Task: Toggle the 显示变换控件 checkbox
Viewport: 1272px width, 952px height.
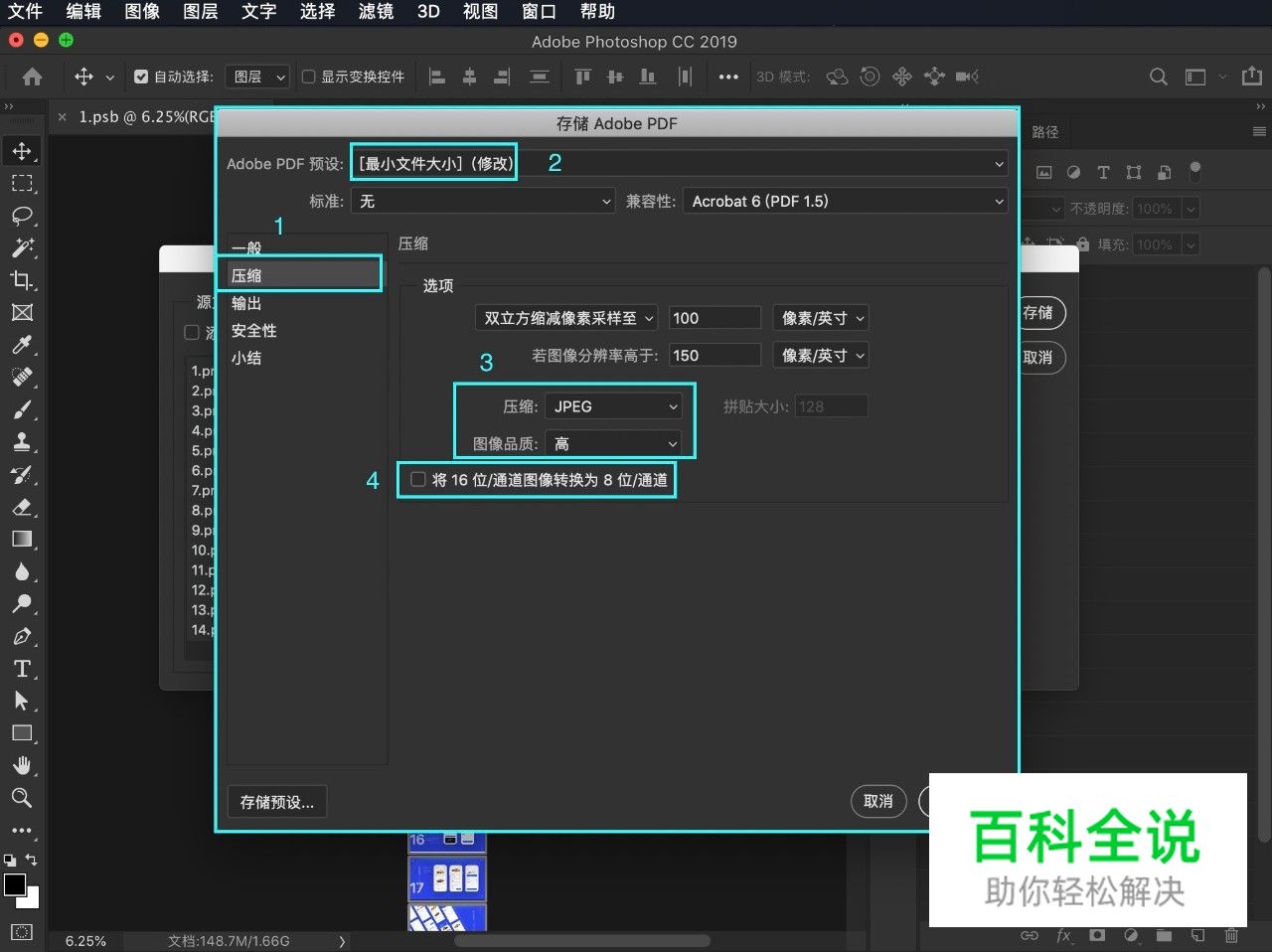Action: pyautogui.click(x=308, y=77)
